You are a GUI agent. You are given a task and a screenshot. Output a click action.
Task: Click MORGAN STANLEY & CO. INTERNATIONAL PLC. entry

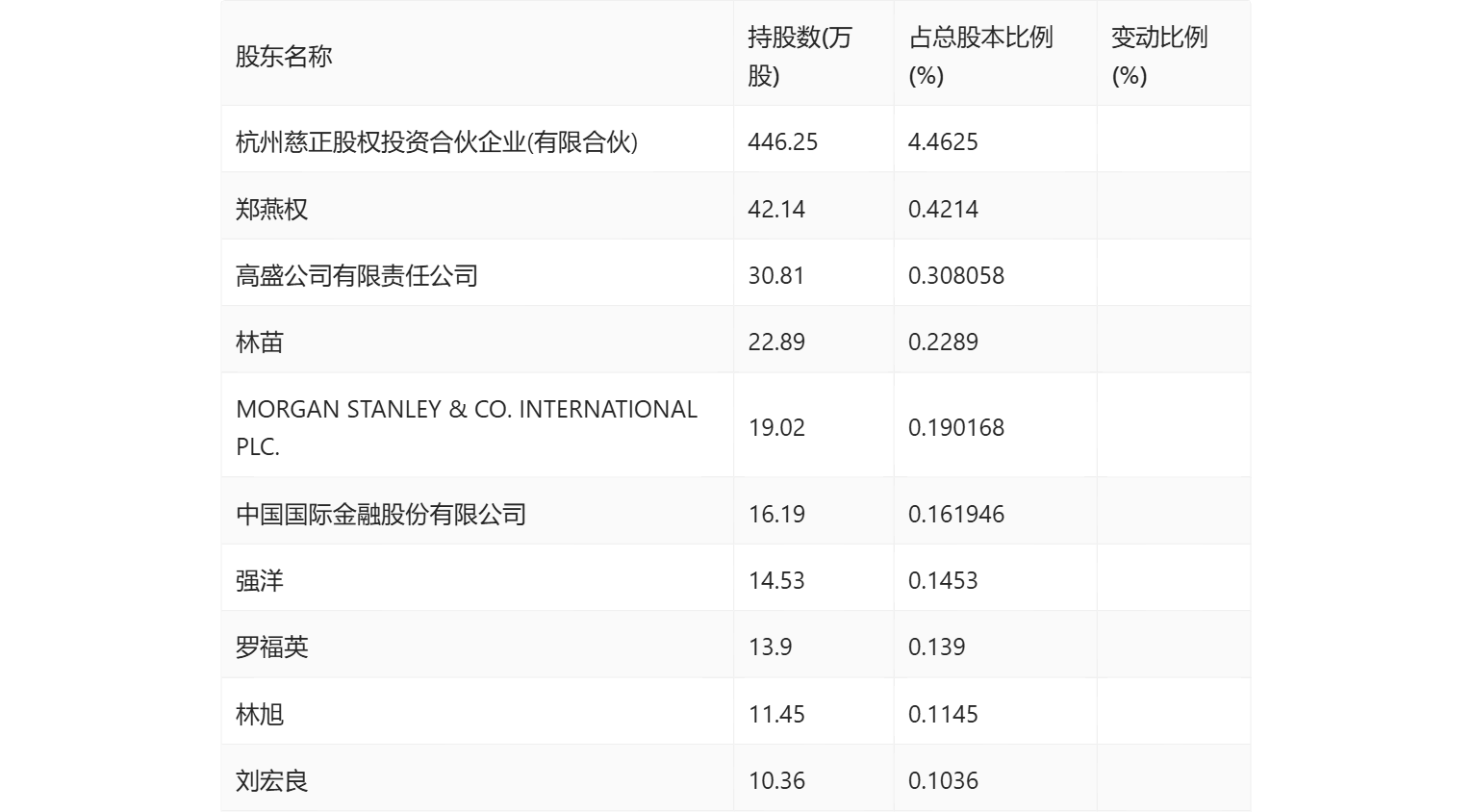467,424
